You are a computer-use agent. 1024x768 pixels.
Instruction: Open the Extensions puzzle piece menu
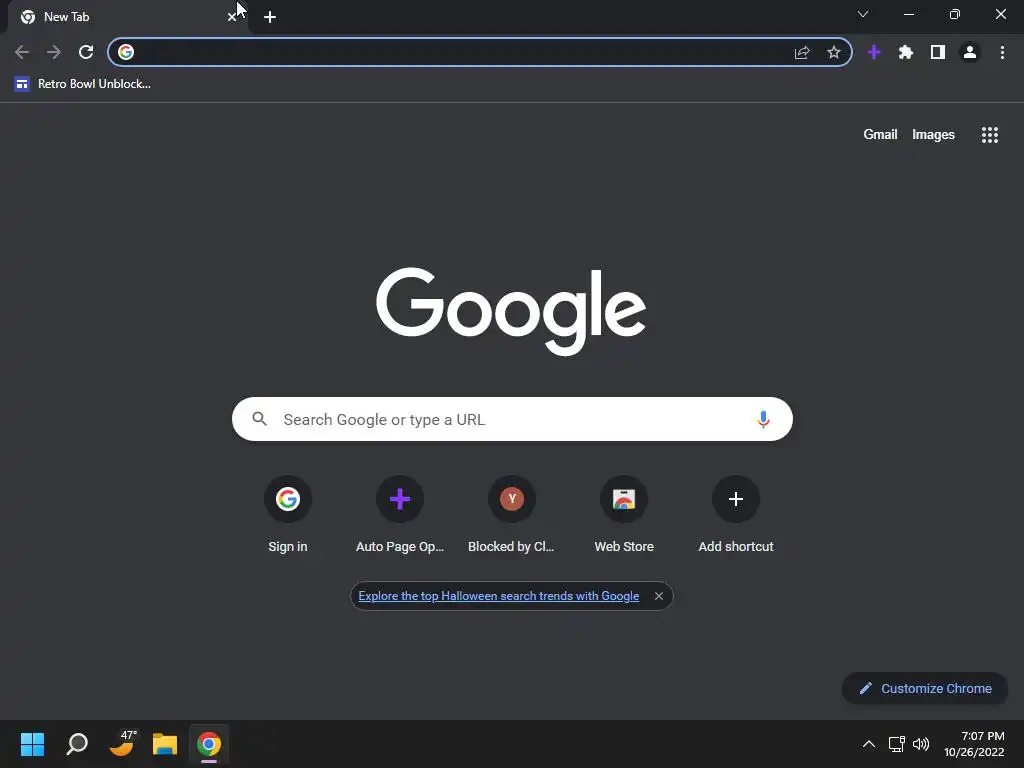click(x=906, y=52)
